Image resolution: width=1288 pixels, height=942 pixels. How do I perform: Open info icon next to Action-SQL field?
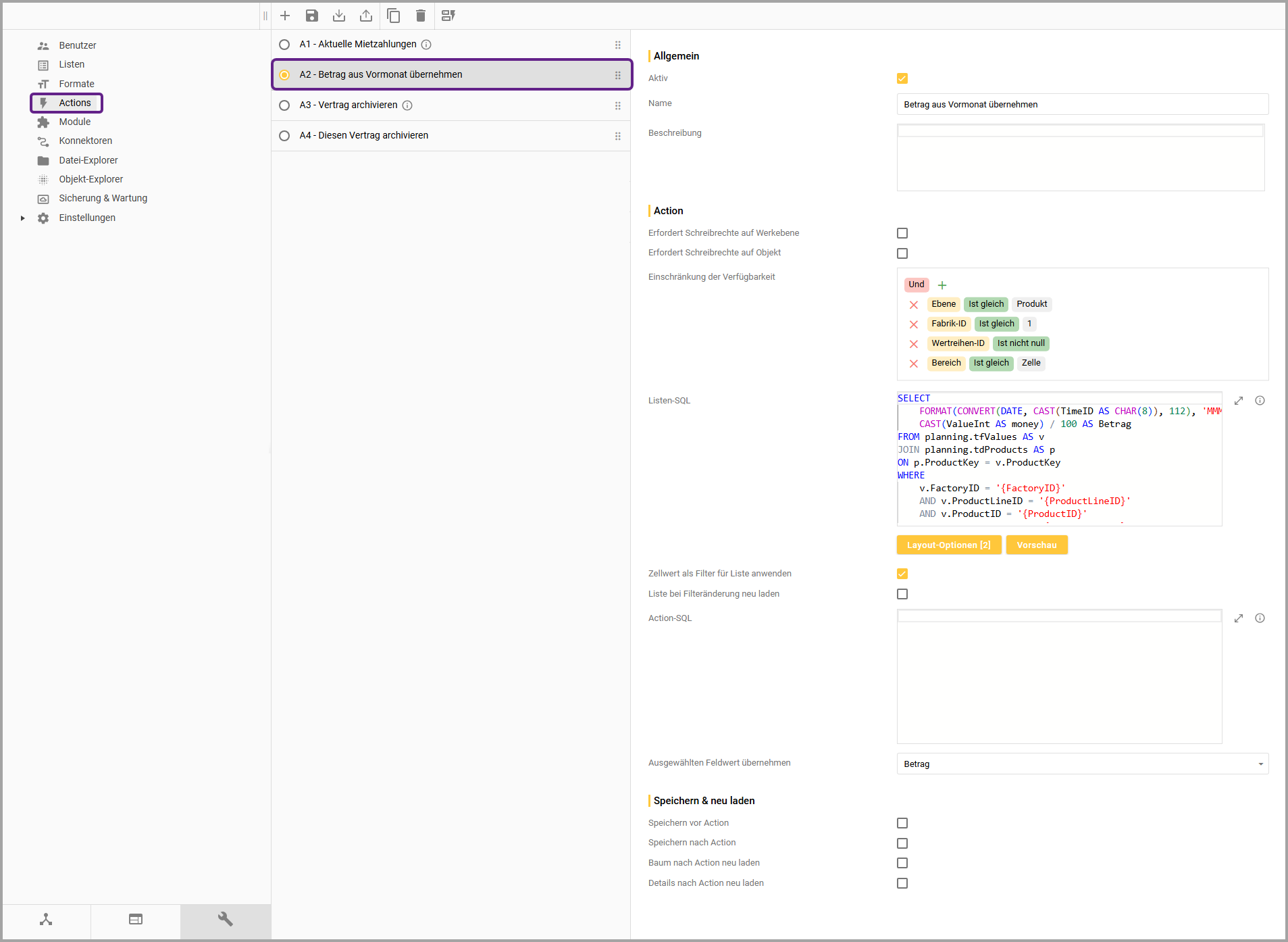click(1260, 618)
